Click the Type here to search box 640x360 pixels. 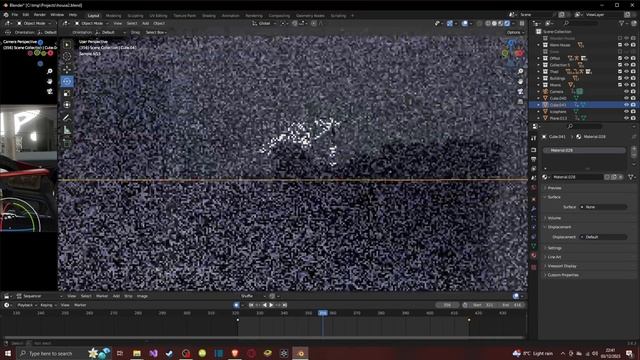[51, 353]
